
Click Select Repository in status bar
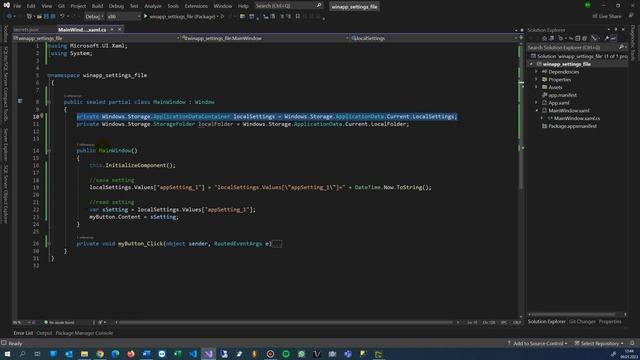[599, 343]
